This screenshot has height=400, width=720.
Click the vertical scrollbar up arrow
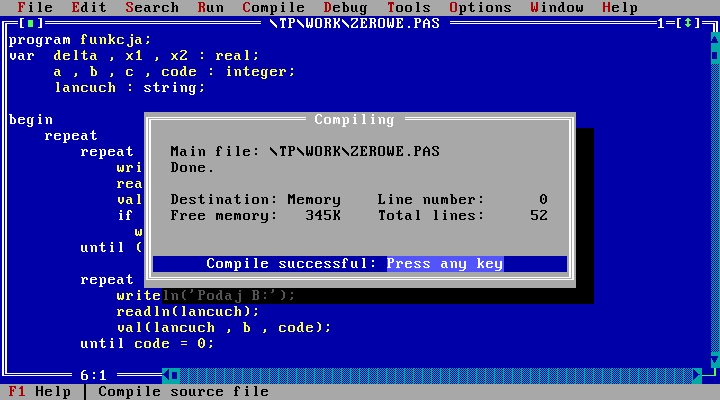tap(714, 39)
